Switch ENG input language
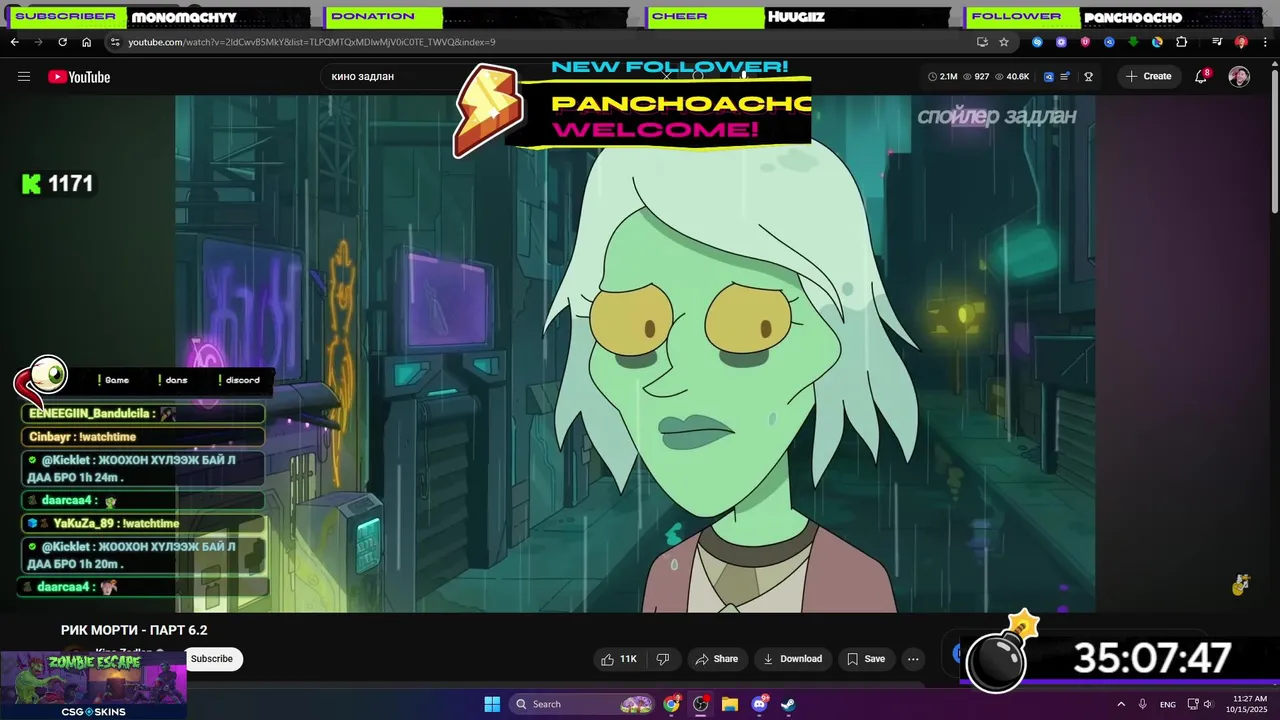Viewport: 1280px width, 720px height. click(1167, 704)
